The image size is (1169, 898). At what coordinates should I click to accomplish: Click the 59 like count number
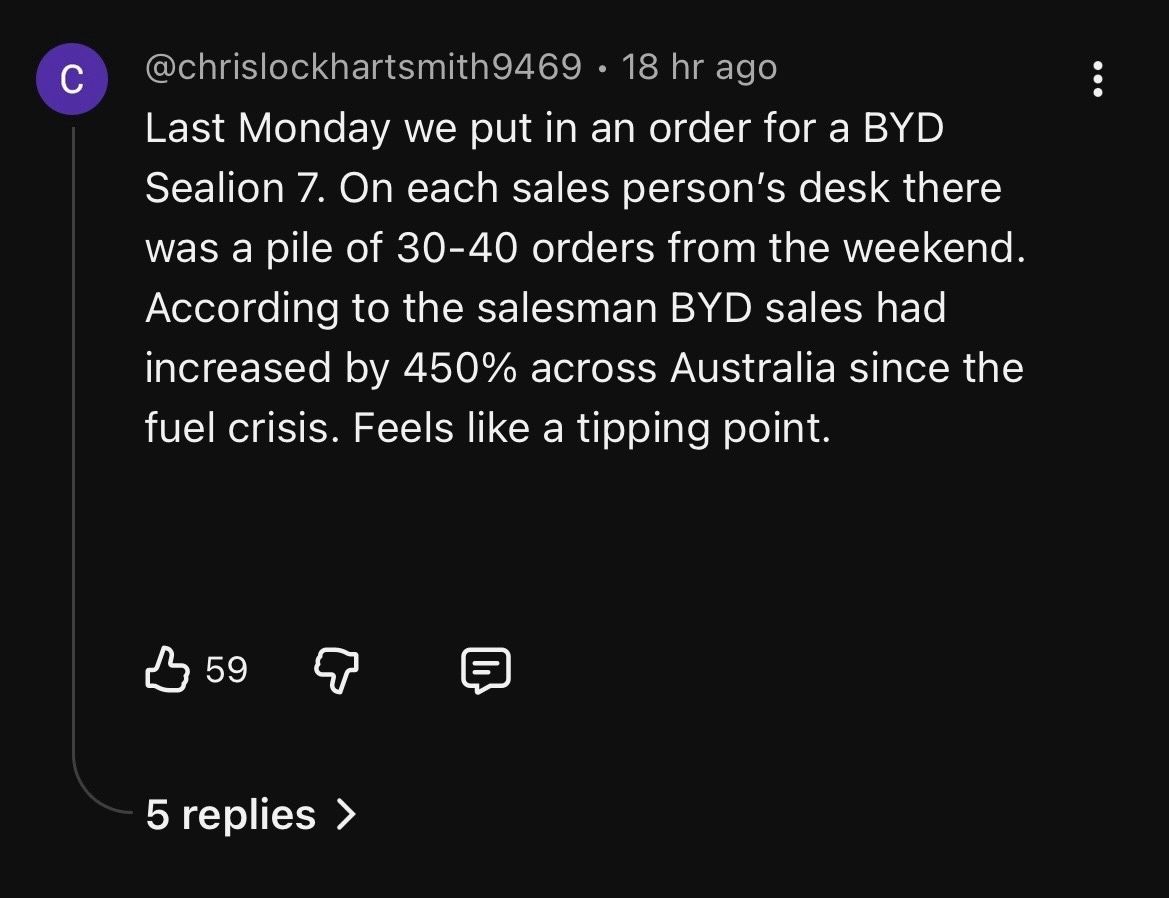pyautogui.click(x=226, y=670)
